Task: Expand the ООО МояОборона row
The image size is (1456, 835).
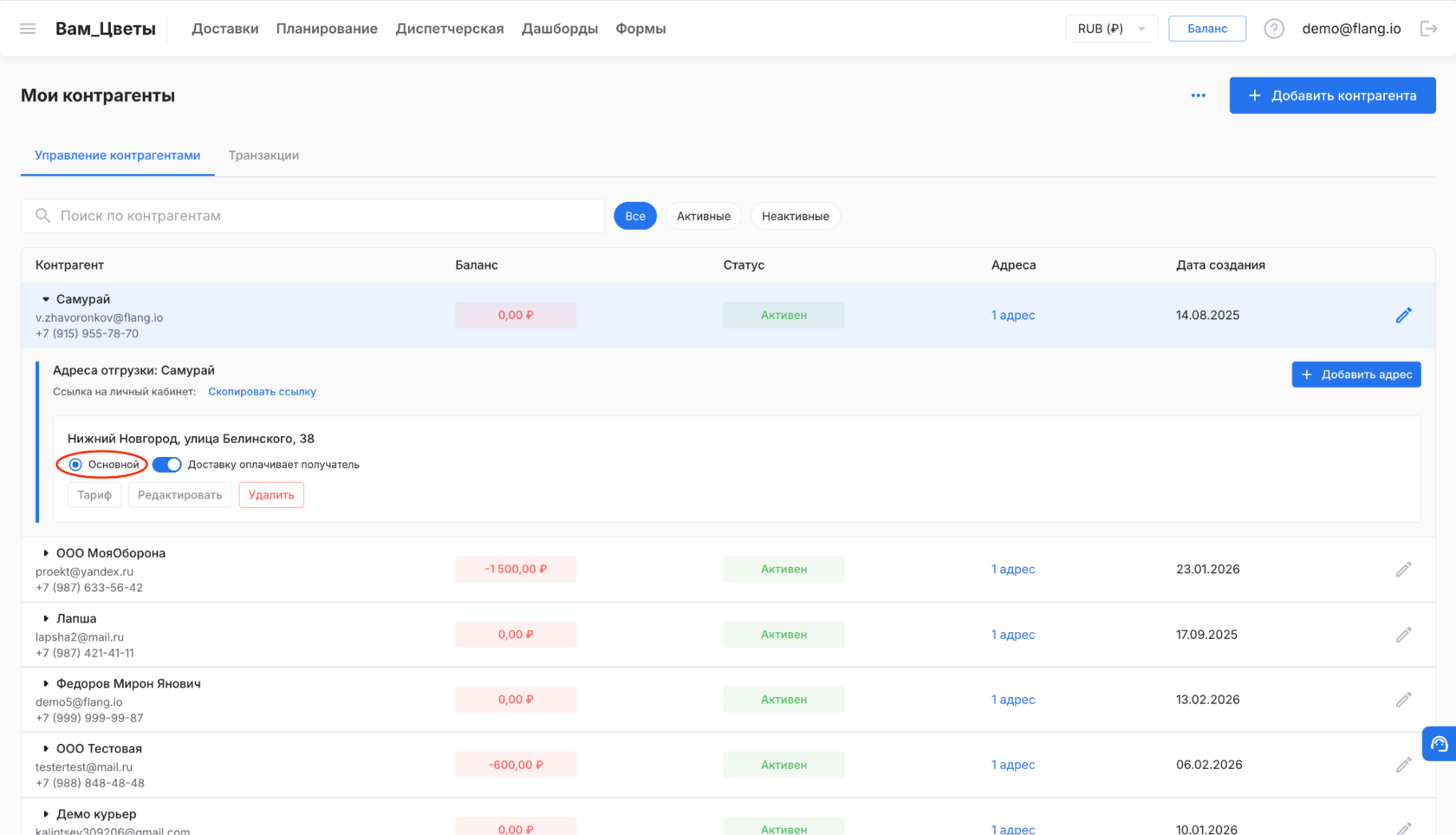Action: click(46, 553)
